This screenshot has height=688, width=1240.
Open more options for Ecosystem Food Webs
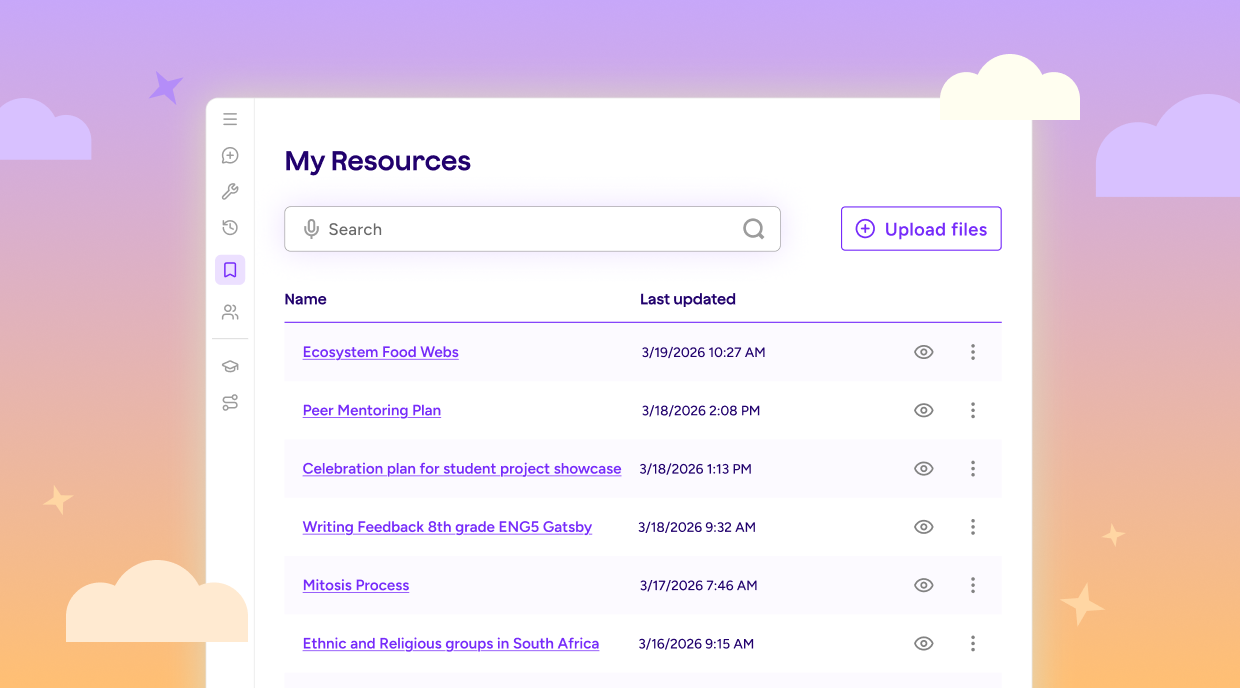pos(973,352)
